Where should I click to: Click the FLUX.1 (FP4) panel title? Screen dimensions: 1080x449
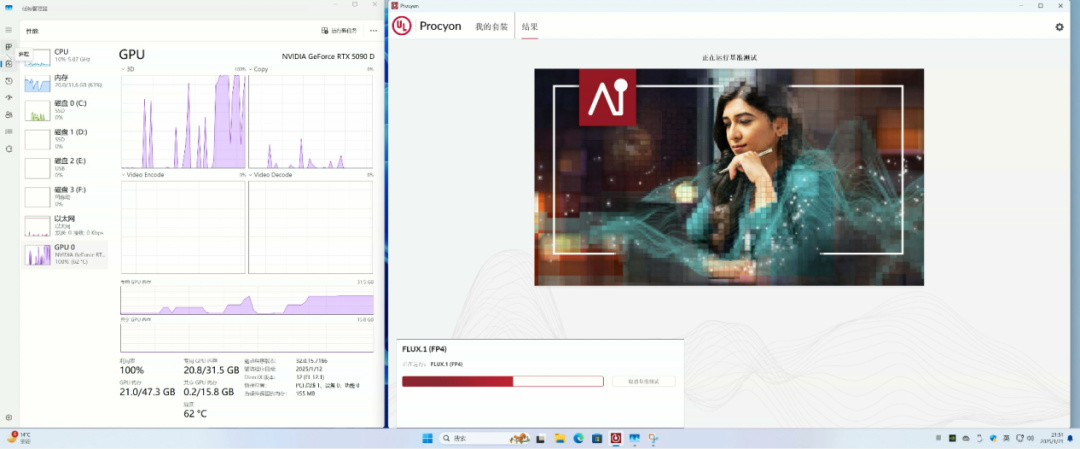[424, 349]
